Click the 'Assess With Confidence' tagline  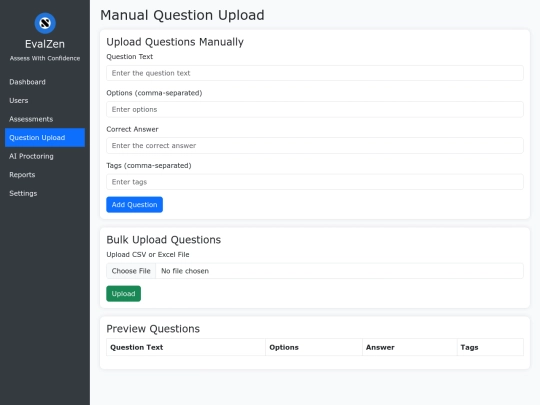(45, 58)
